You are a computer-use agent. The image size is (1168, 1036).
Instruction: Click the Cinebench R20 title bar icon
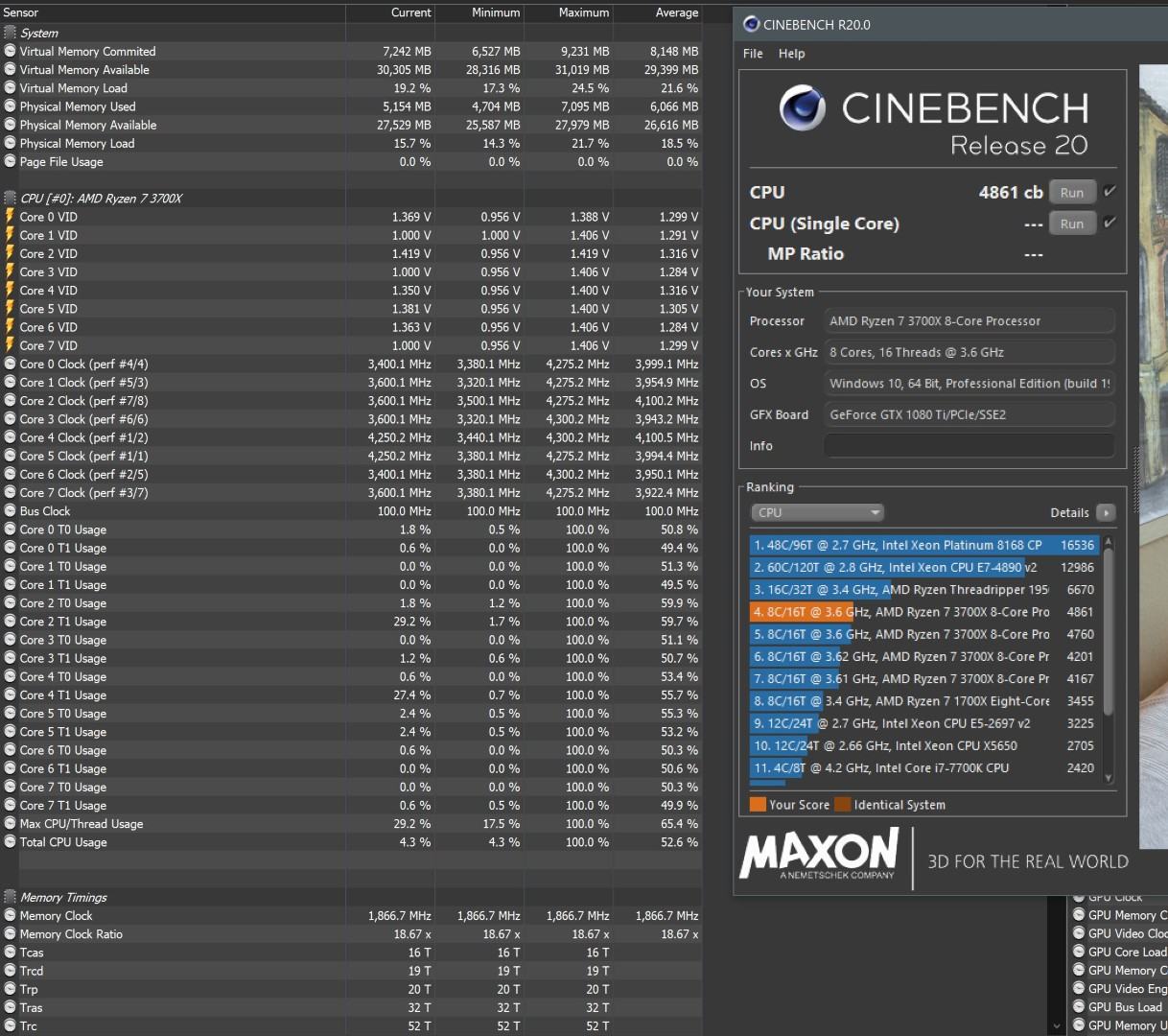[x=751, y=24]
